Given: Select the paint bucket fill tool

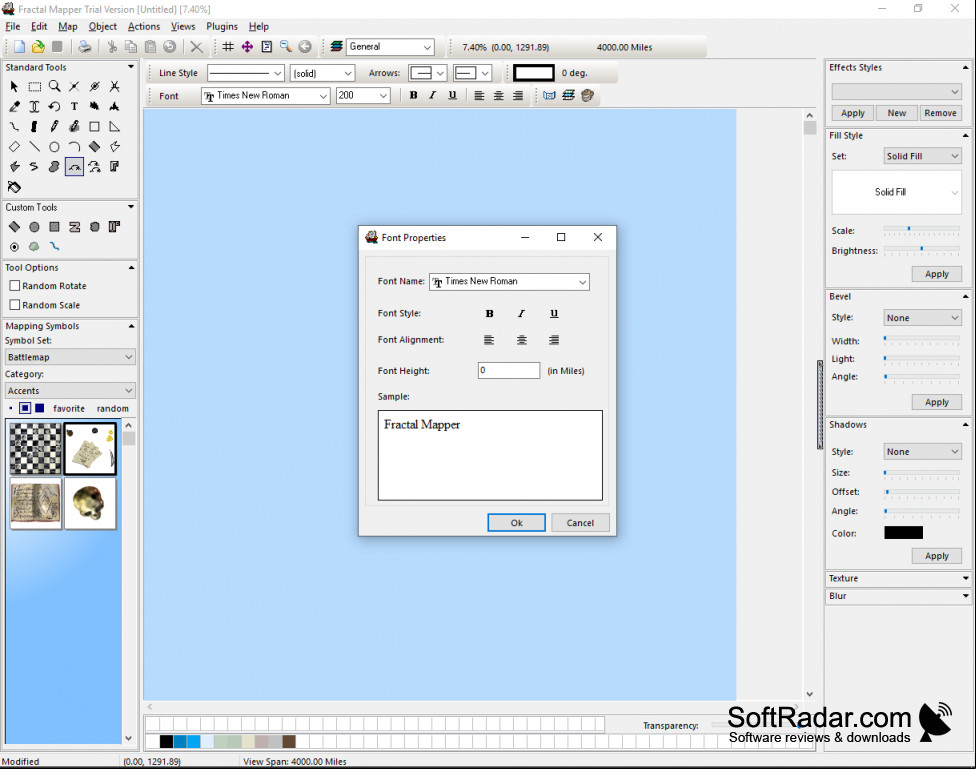Looking at the screenshot, I should pos(14,187).
